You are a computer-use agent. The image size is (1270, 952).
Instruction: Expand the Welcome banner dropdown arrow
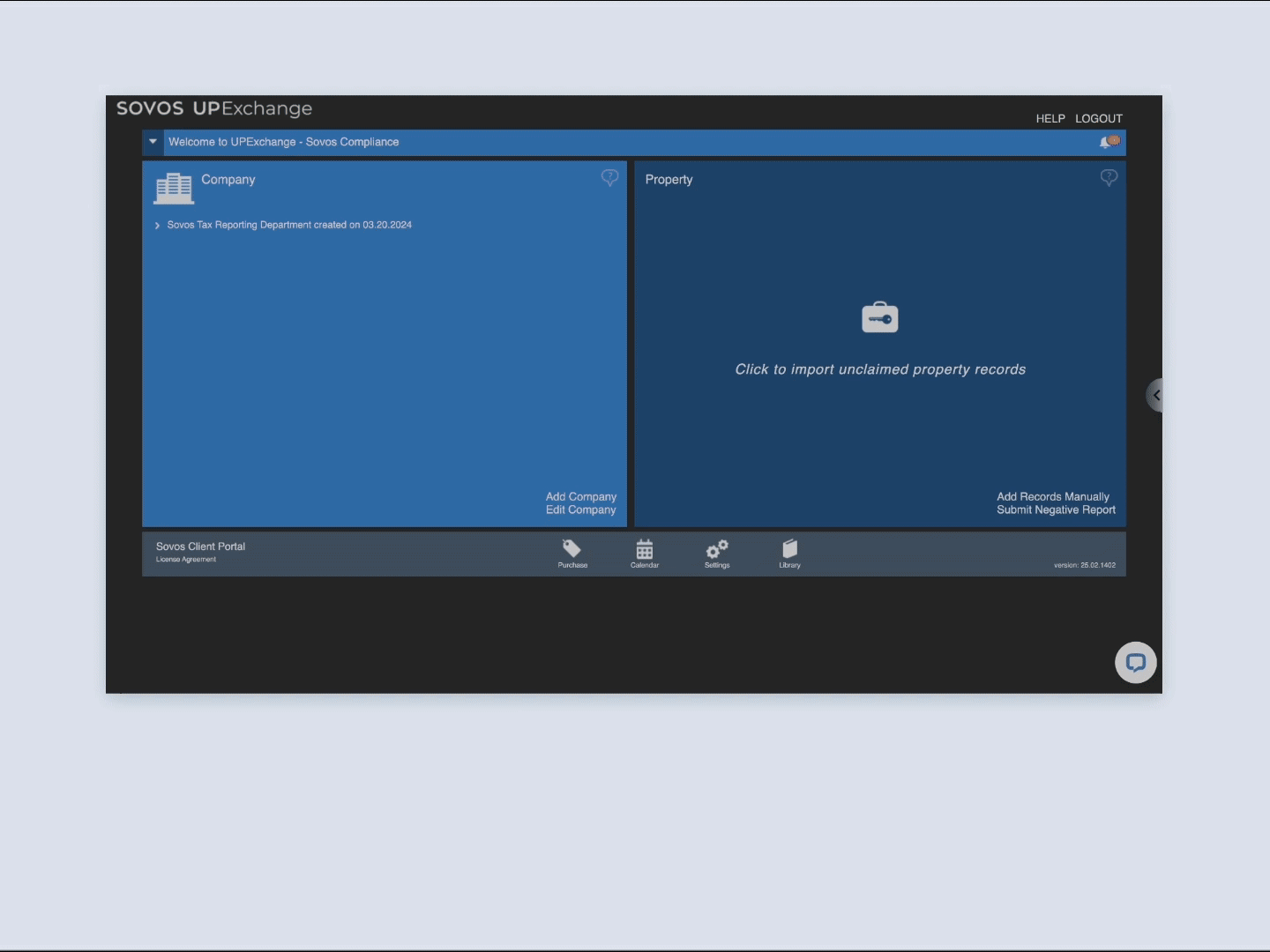point(153,142)
